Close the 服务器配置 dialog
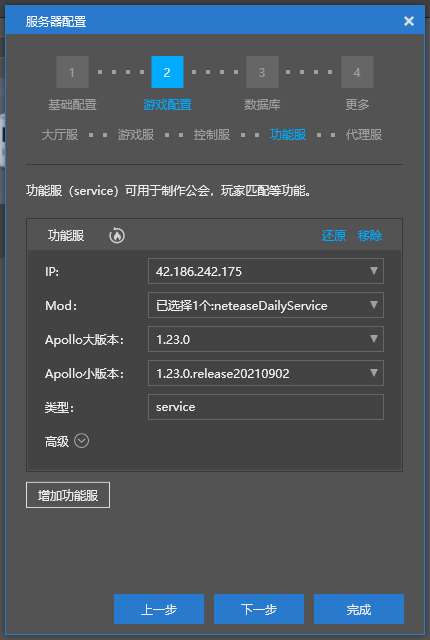 [409, 21]
